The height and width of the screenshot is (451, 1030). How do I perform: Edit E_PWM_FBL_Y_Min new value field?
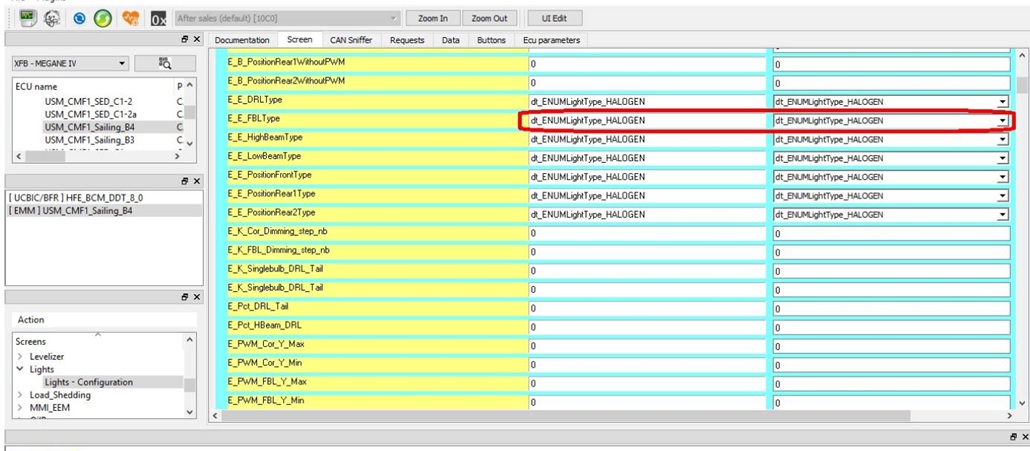point(891,403)
